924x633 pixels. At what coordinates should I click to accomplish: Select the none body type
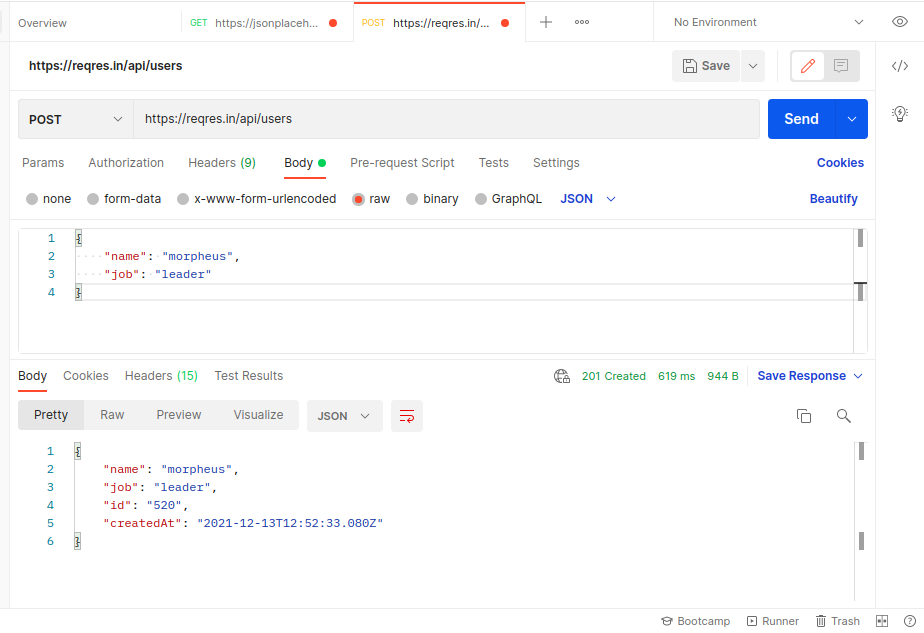coord(48,199)
